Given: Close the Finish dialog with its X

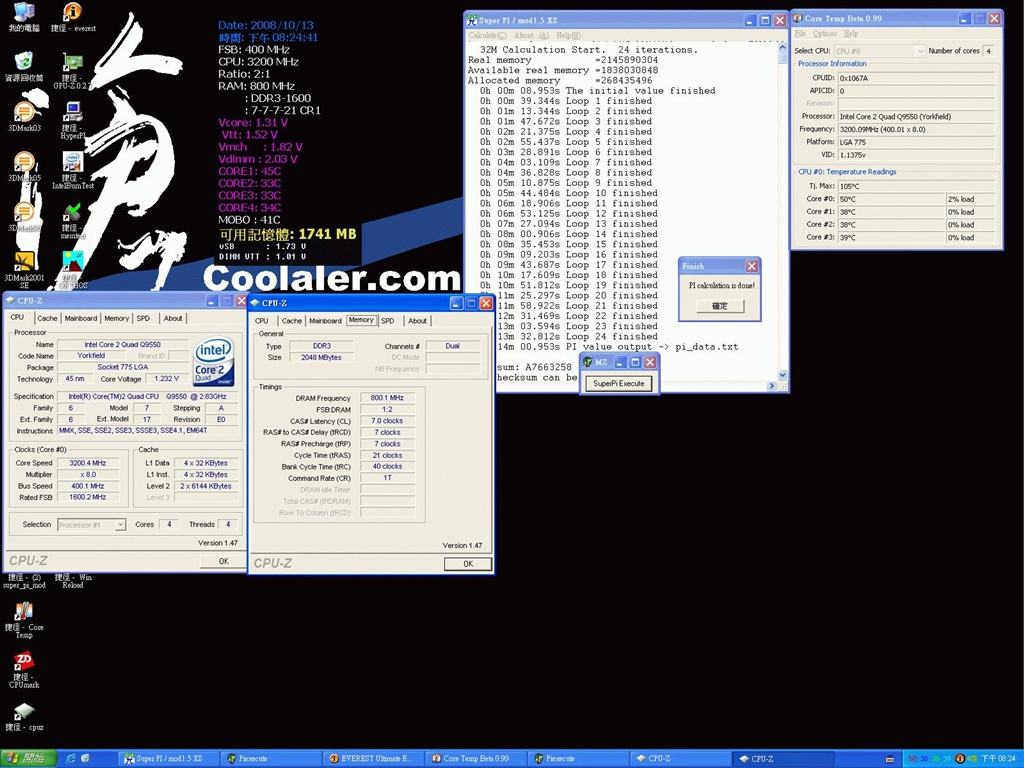Looking at the screenshot, I should pos(752,266).
